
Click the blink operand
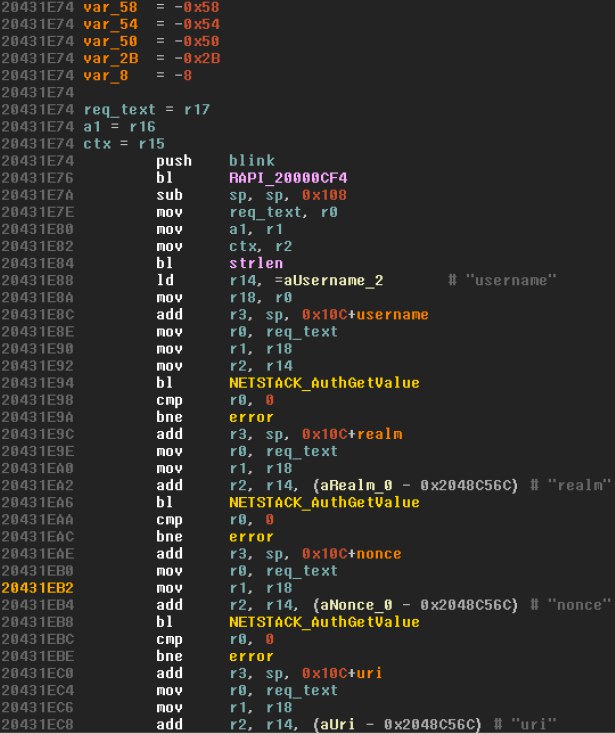click(252, 161)
